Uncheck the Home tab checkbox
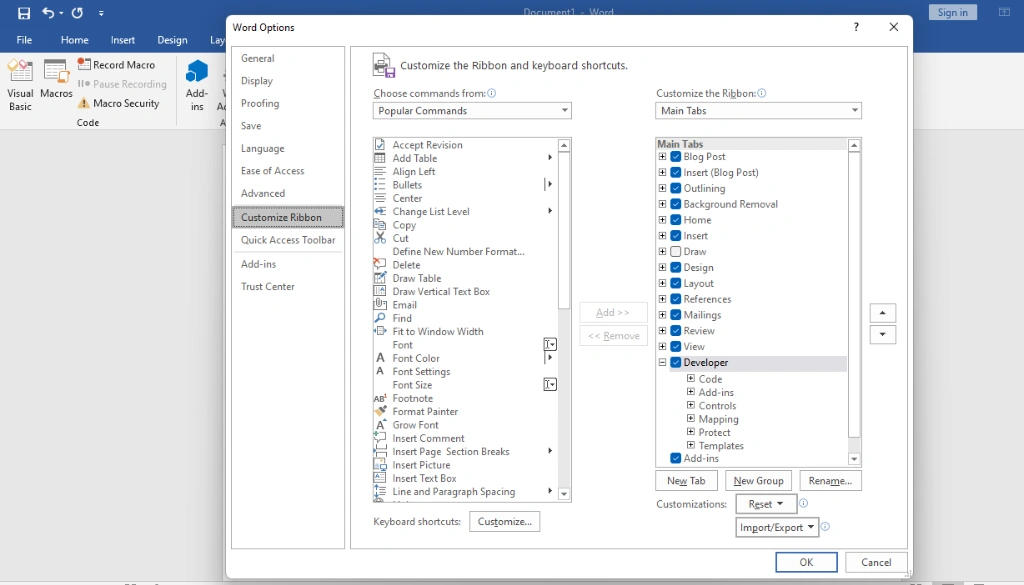The image size is (1024, 585). click(676, 220)
